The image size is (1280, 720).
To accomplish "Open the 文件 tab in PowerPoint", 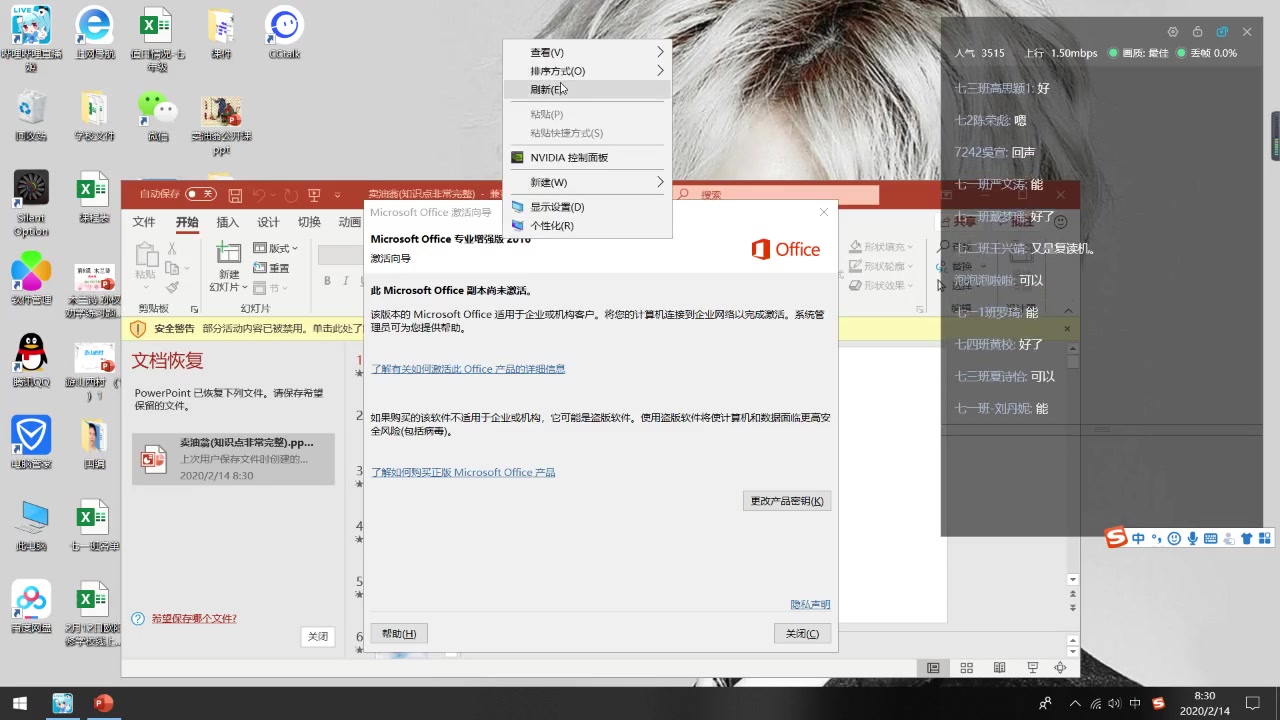I will pos(144,222).
